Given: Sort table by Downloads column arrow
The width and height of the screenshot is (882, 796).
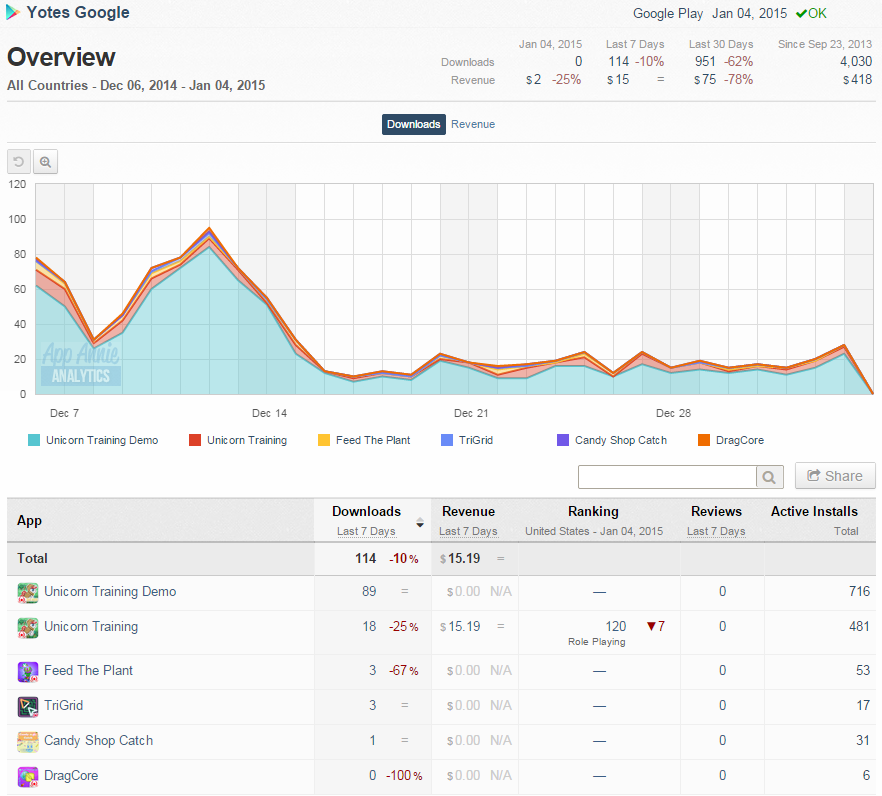Looking at the screenshot, I should pos(420,522).
